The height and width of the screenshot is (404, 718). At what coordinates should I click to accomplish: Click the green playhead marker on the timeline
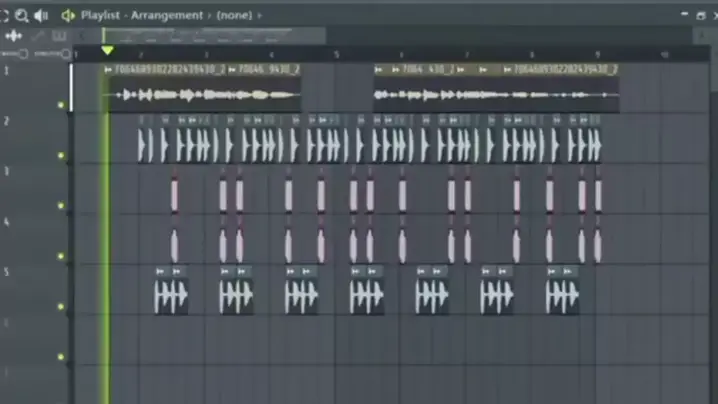point(107,51)
